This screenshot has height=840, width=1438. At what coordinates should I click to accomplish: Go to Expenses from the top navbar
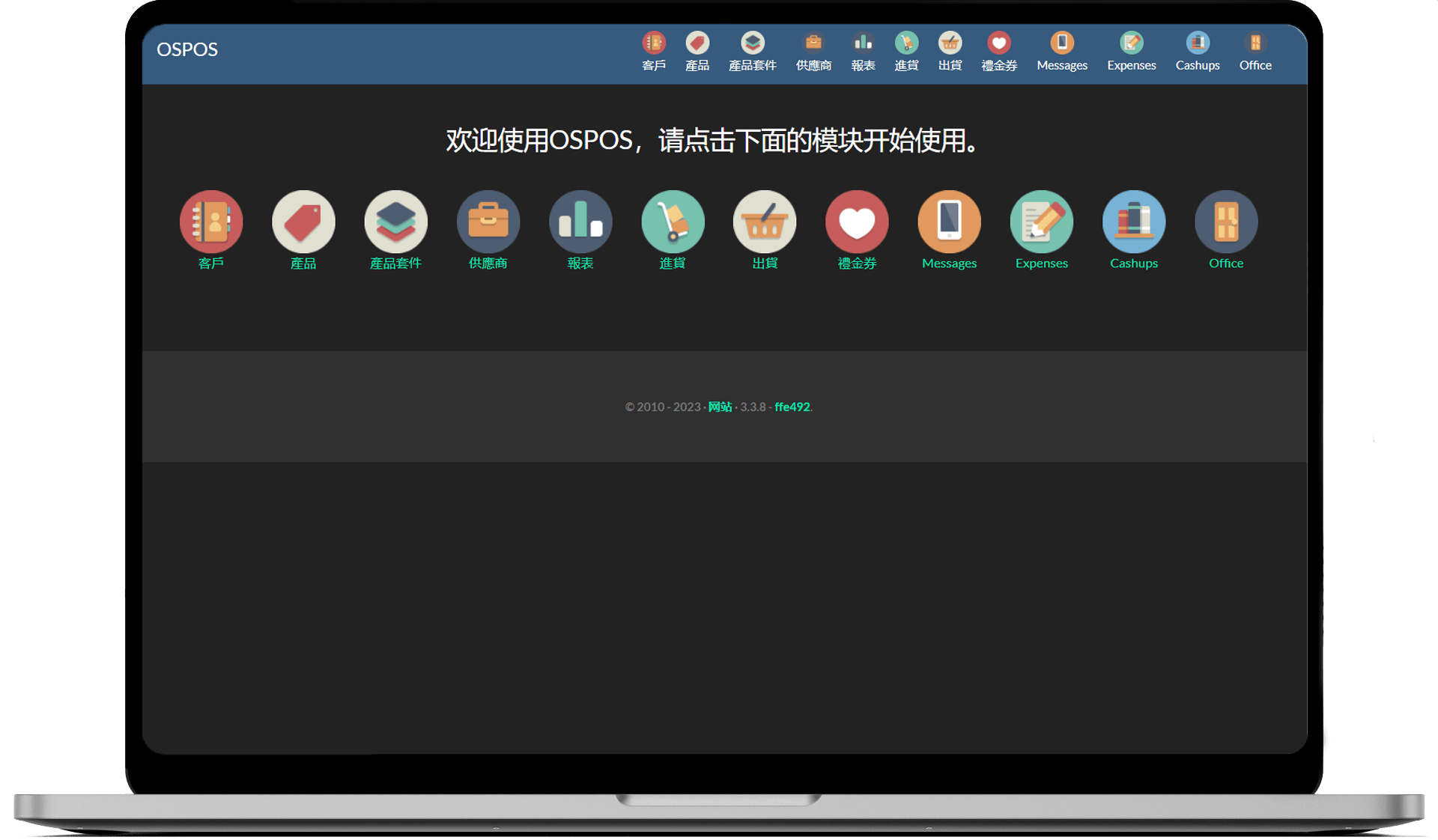tap(1131, 52)
